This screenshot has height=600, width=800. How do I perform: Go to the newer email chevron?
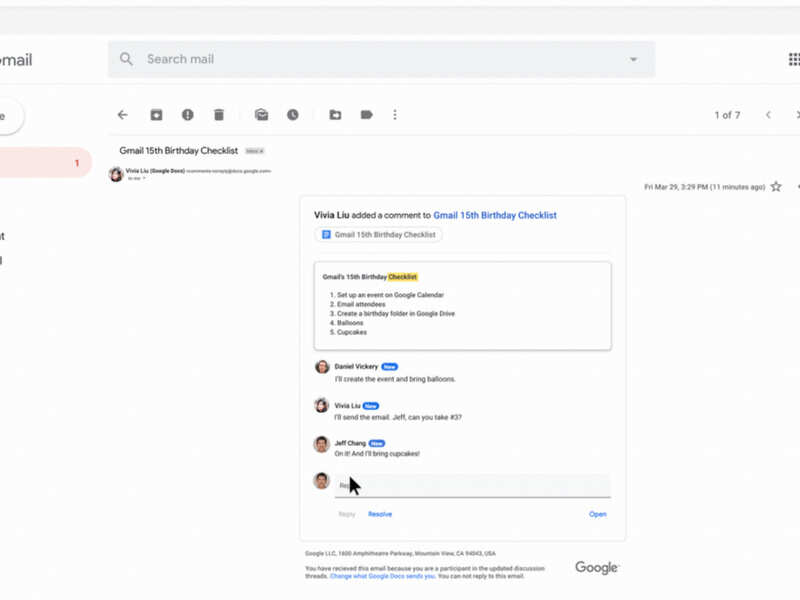[768, 115]
